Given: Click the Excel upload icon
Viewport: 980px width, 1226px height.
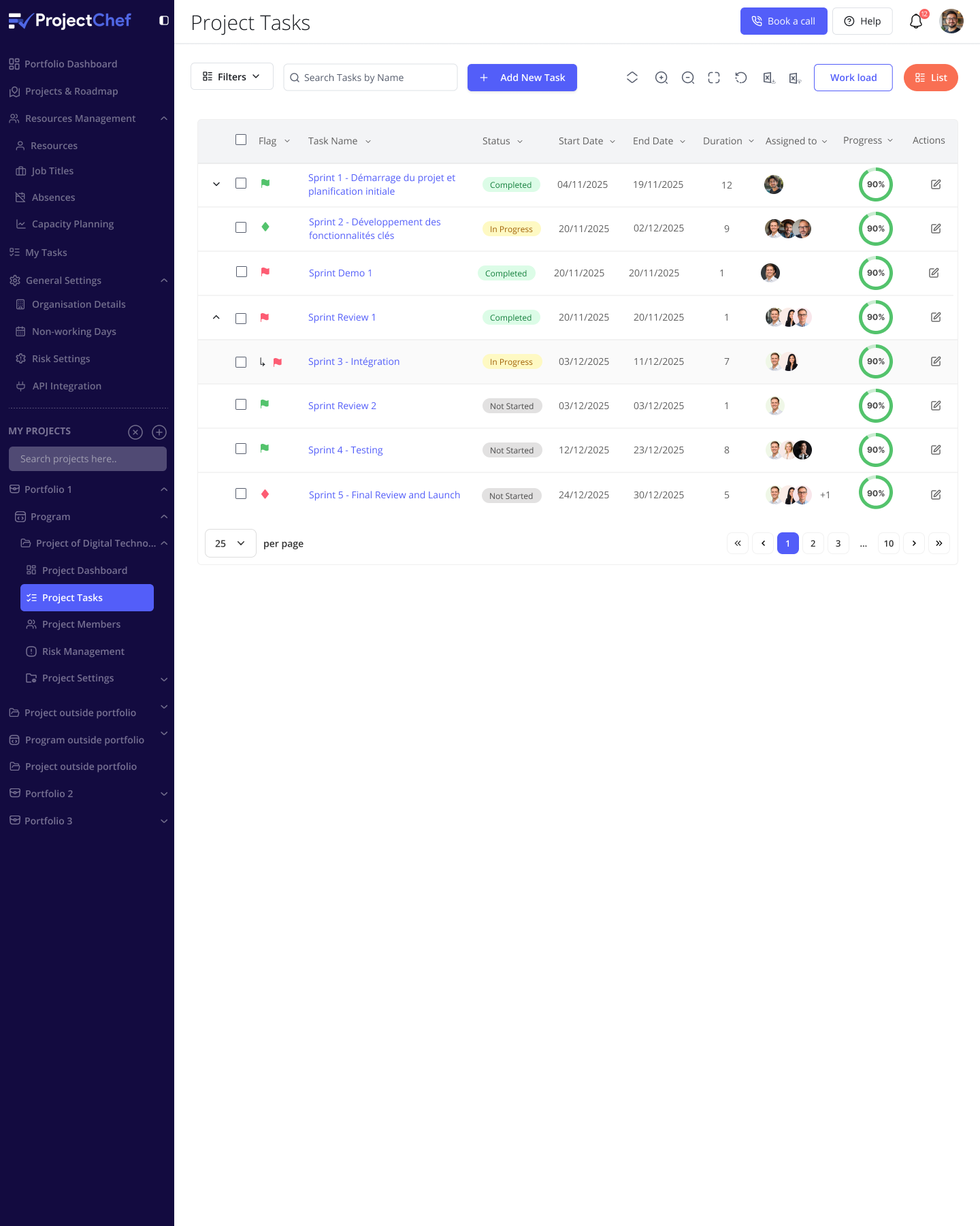Looking at the screenshot, I should click(x=794, y=78).
